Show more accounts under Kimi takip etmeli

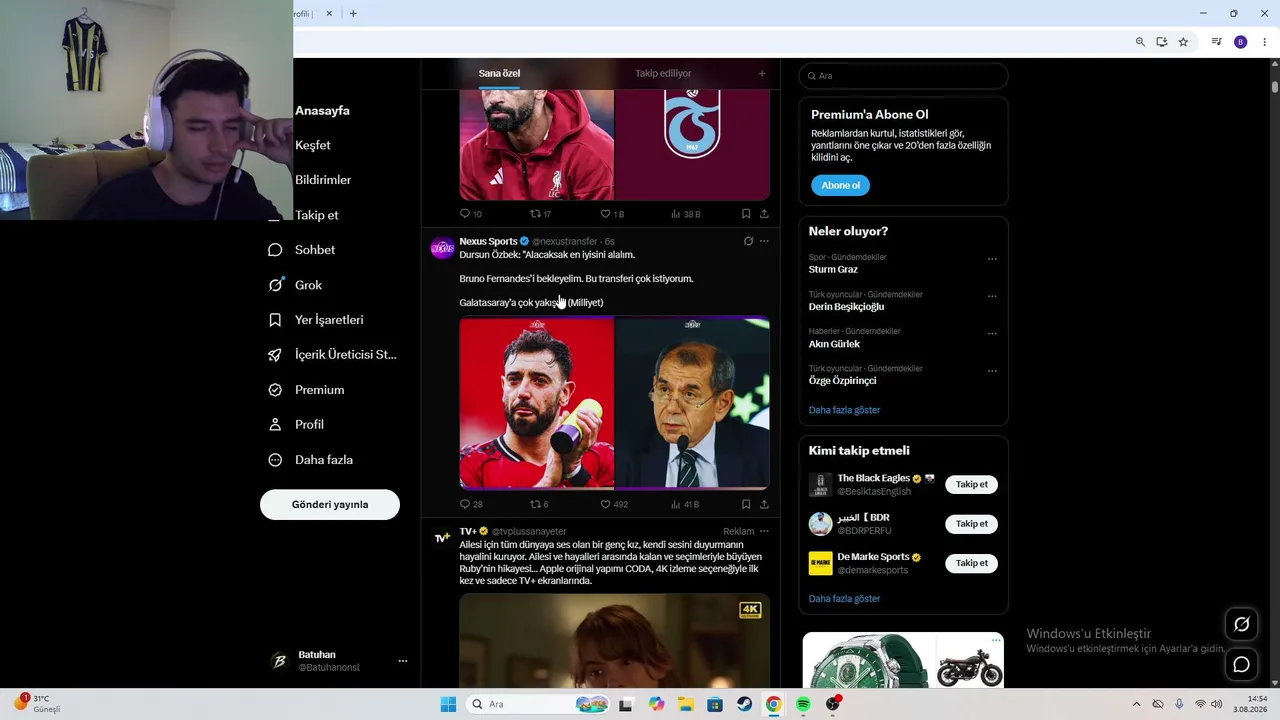(x=844, y=599)
